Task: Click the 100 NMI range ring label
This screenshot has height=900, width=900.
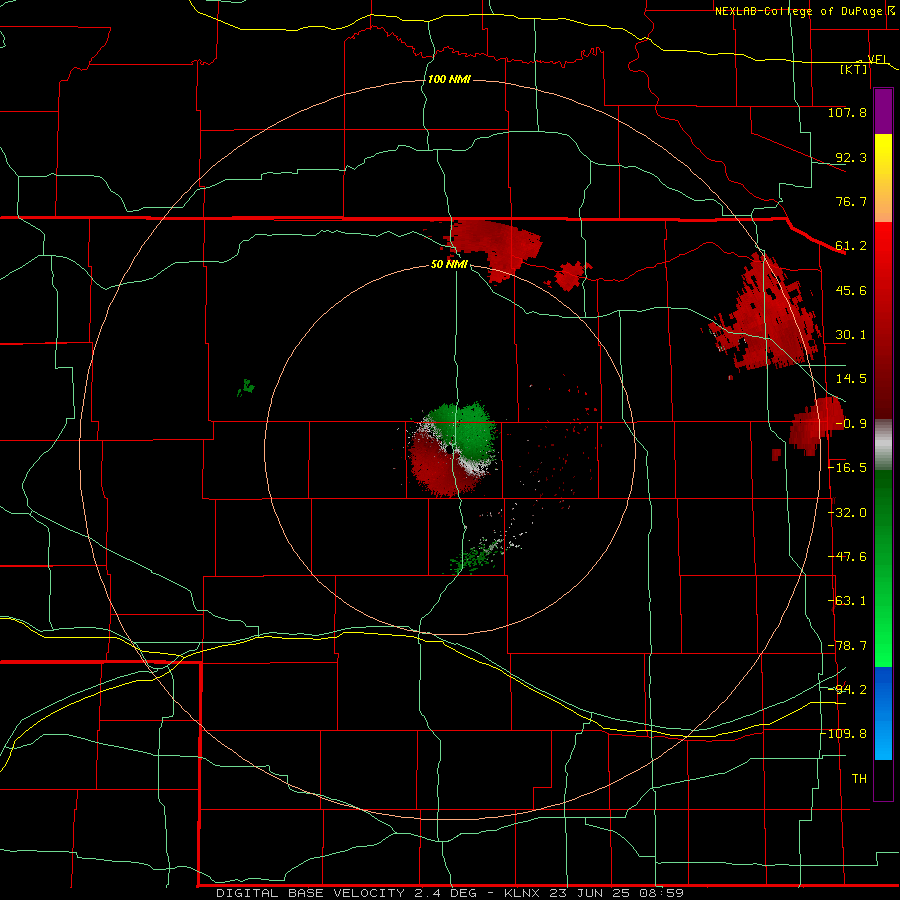Action: pyautogui.click(x=449, y=79)
